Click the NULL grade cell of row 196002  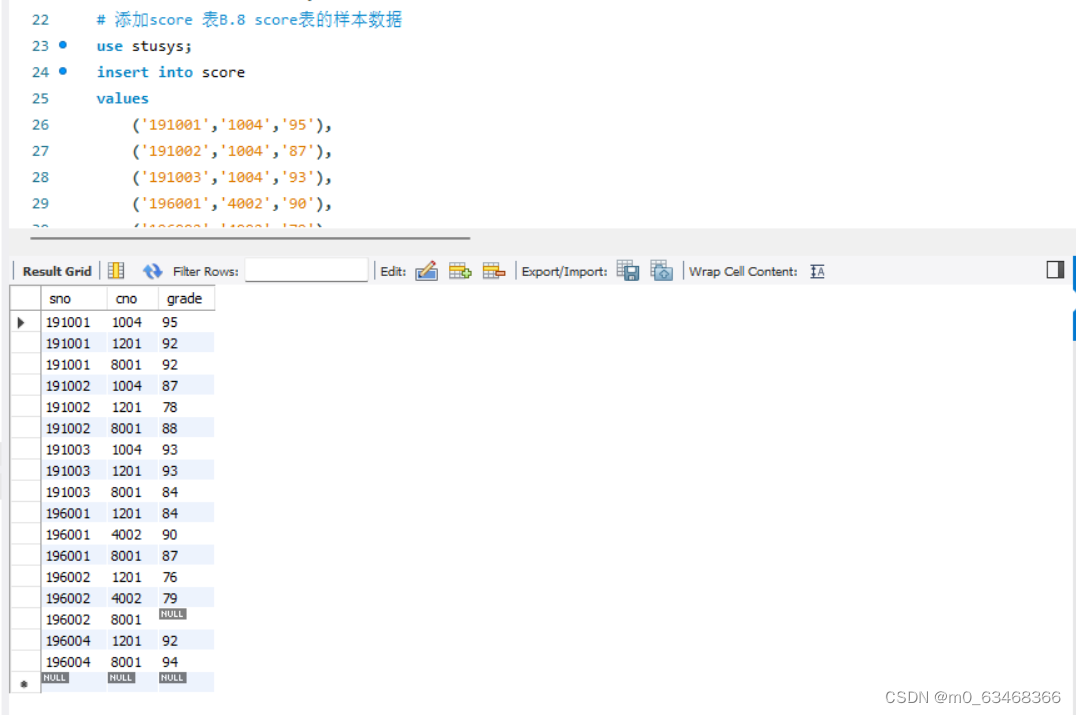coord(172,614)
